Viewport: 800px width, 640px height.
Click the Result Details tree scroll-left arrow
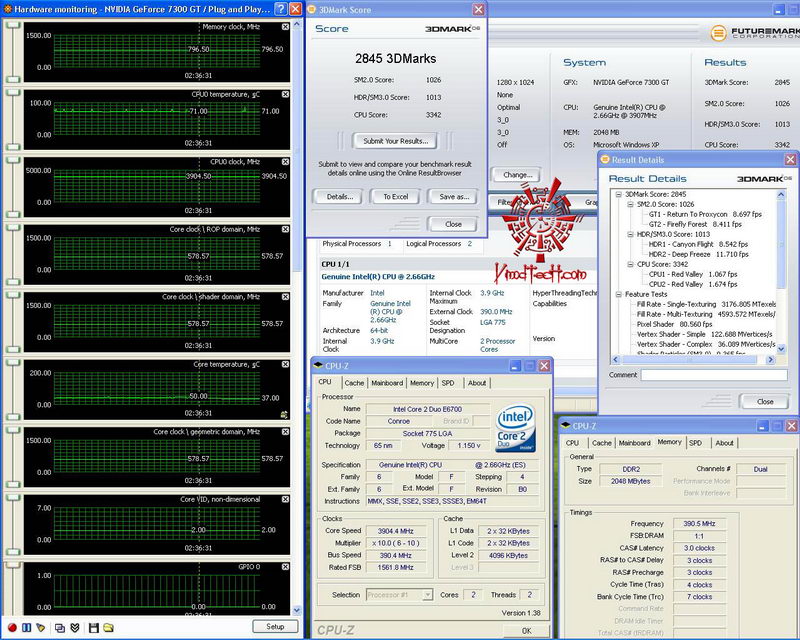pos(615,359)
